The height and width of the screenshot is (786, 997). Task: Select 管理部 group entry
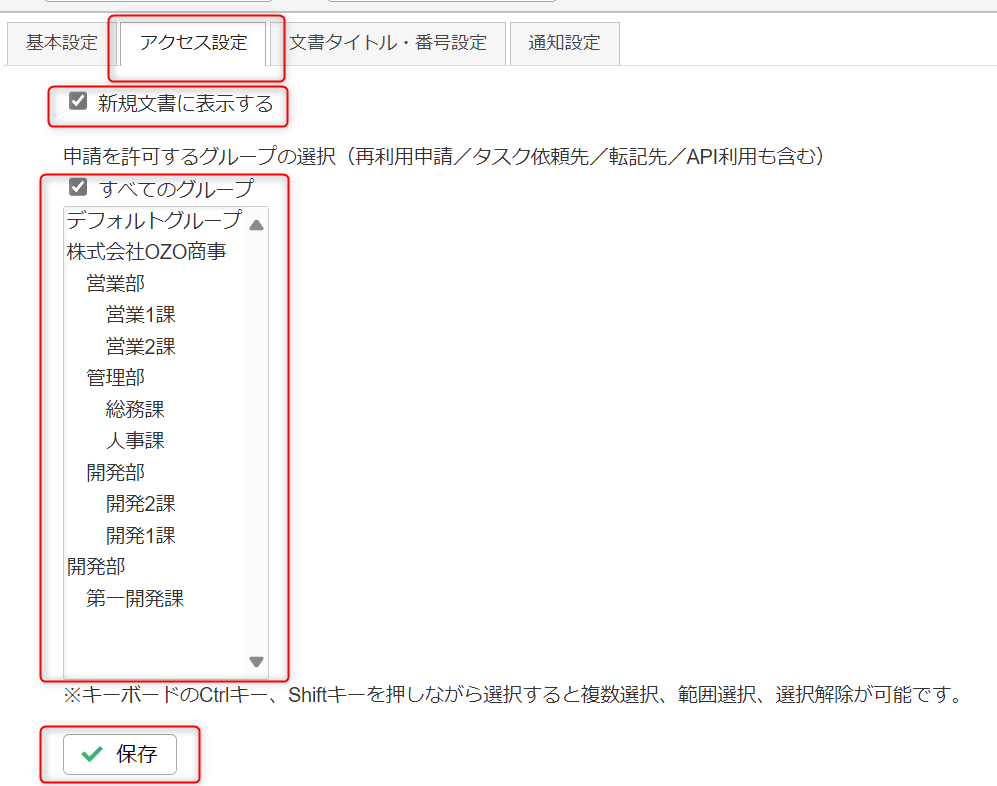pyautogui.click(x=115, y=378)
